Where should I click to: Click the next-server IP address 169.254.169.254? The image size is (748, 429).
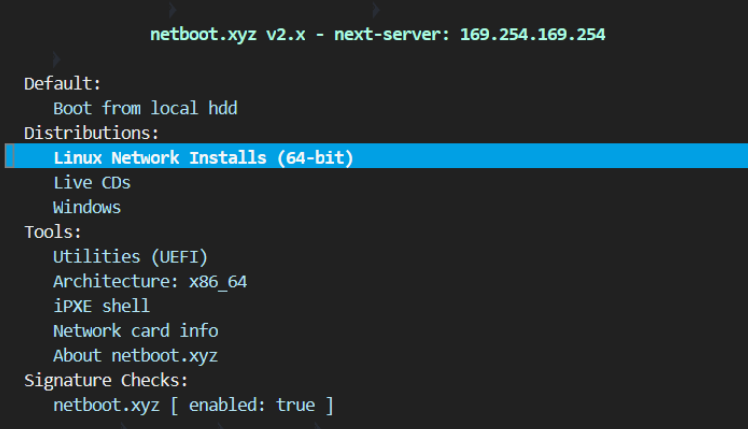click(x=532, y=34)
